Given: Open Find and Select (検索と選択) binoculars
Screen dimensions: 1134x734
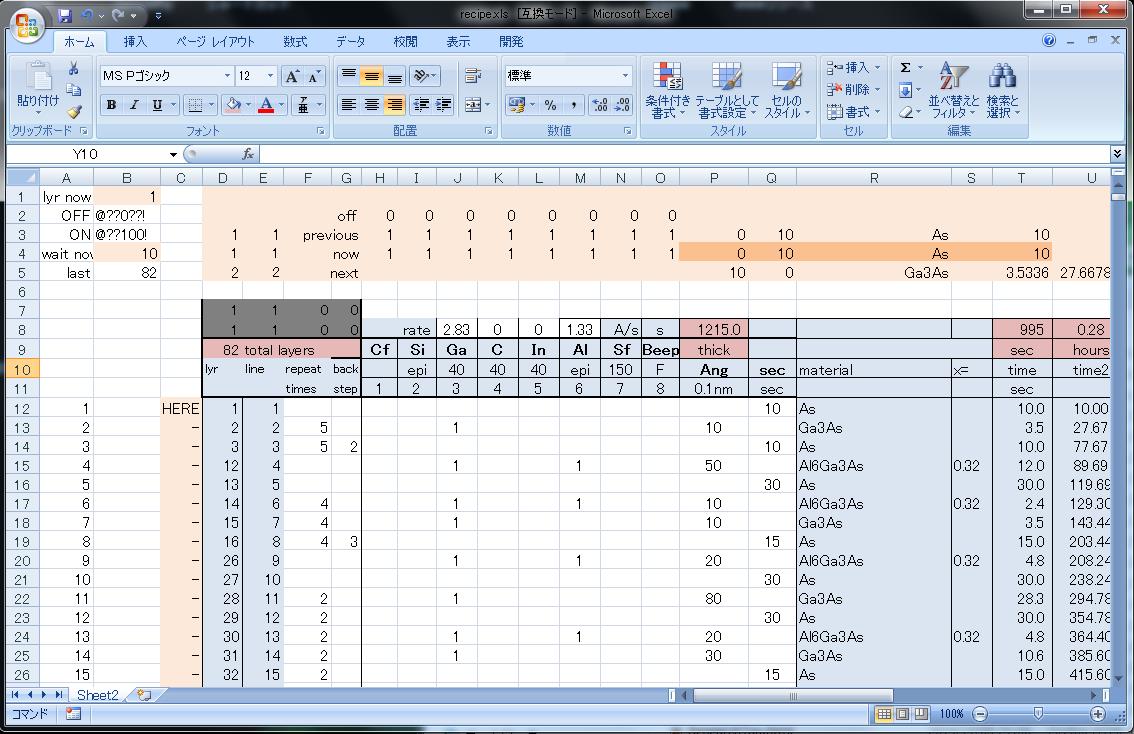Looking at the screenshot, I should pos(1002,90).
